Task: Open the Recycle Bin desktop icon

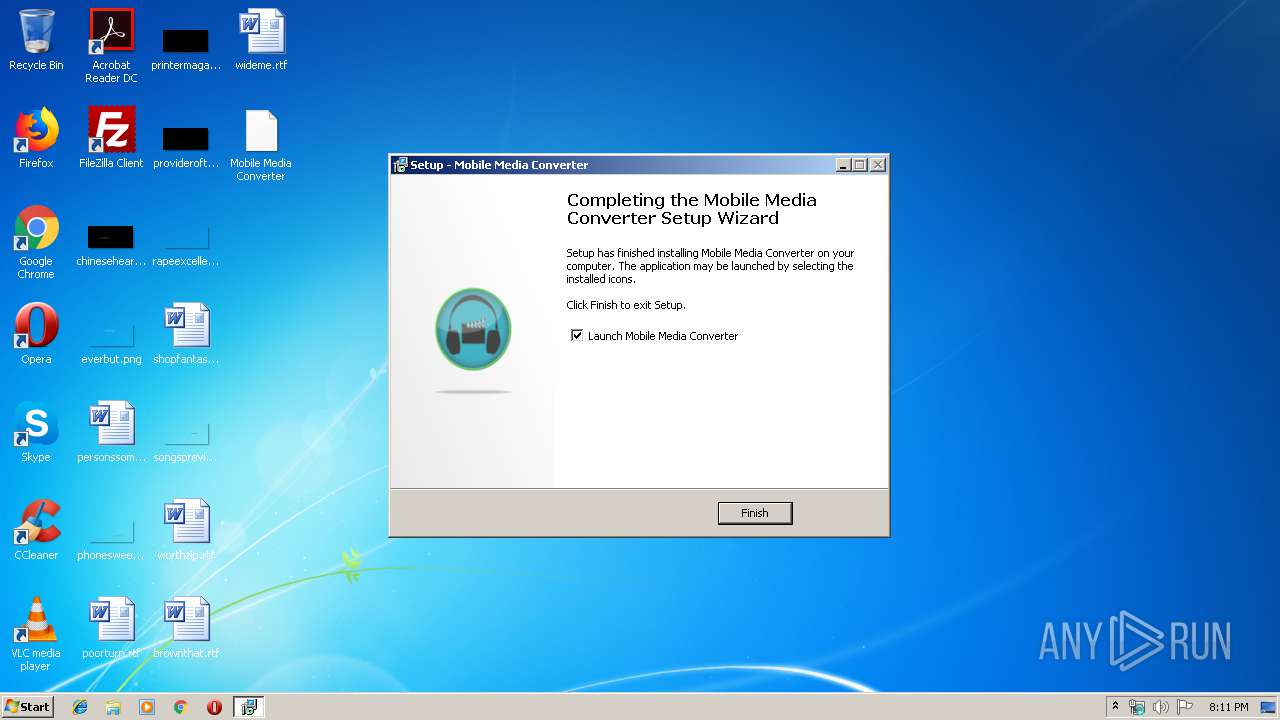Action: 36,40
